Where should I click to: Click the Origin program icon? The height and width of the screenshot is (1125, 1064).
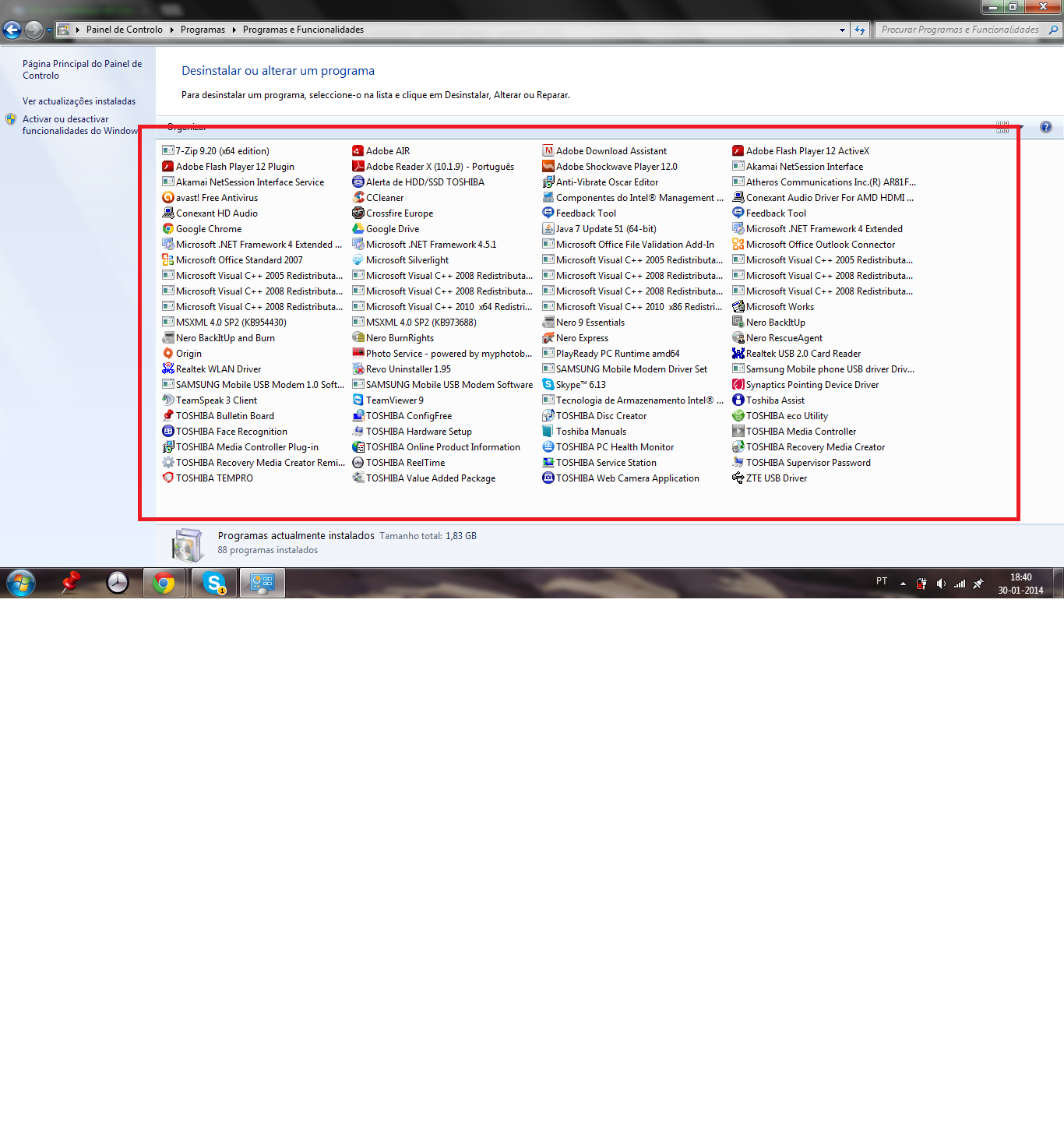point(167,353)
